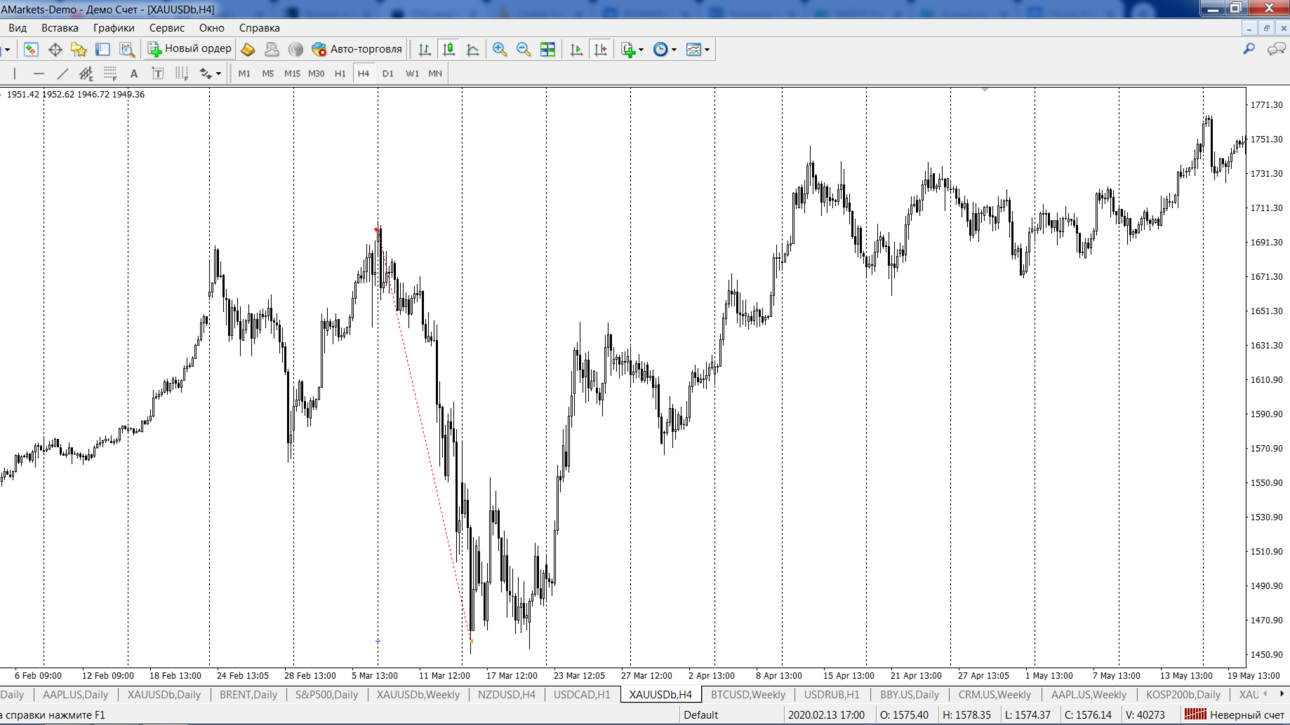Switch to BTCUSD,Weekly chart tab
Image resolution: width=1290 pixels, height=725 pixels.
coord(748,695)
